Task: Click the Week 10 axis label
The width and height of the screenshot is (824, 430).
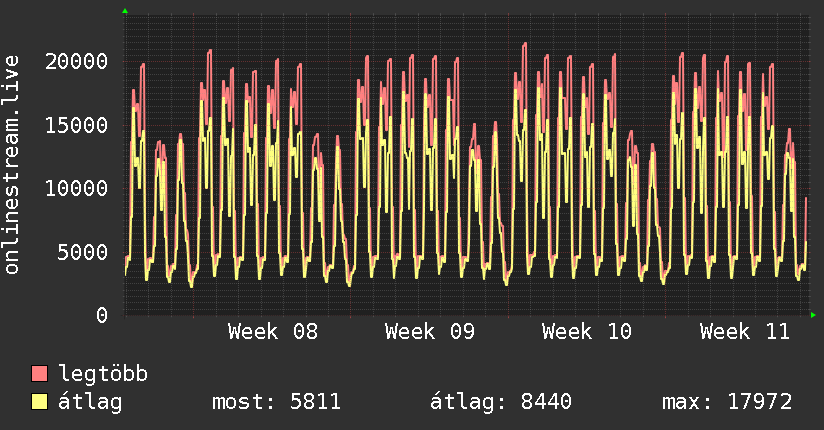Action: pos(587,332)
